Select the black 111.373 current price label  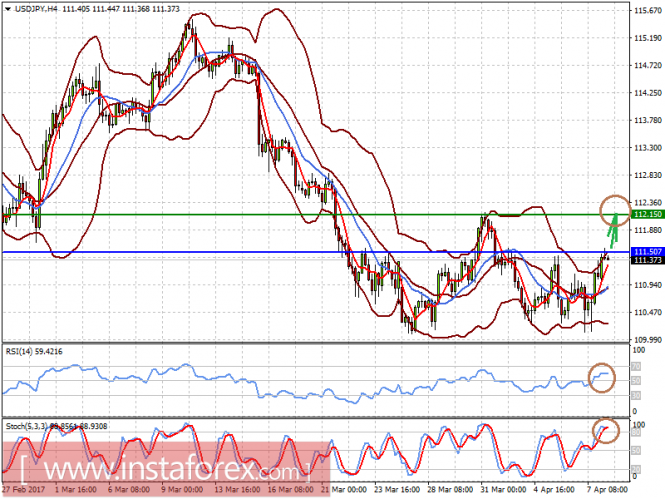tap(648, 260)
